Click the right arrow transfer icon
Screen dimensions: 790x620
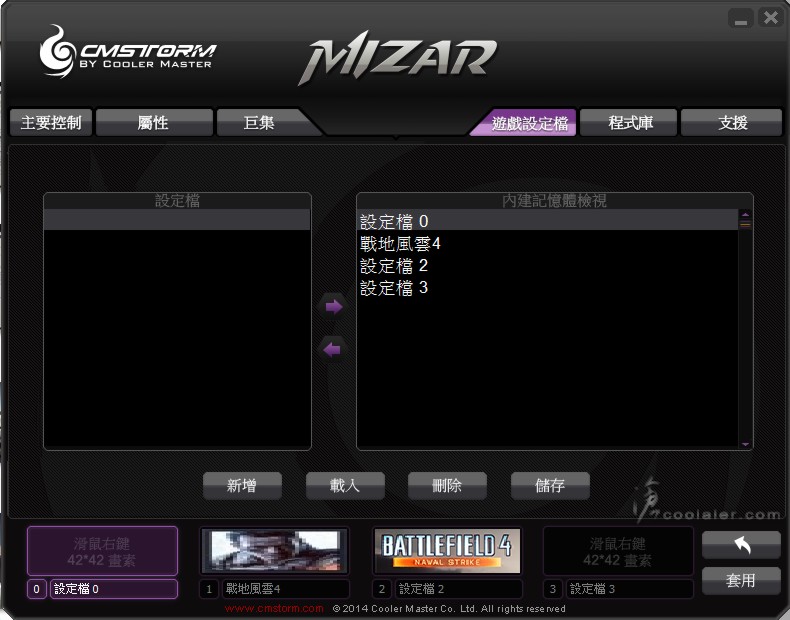(x=334, y=306)
